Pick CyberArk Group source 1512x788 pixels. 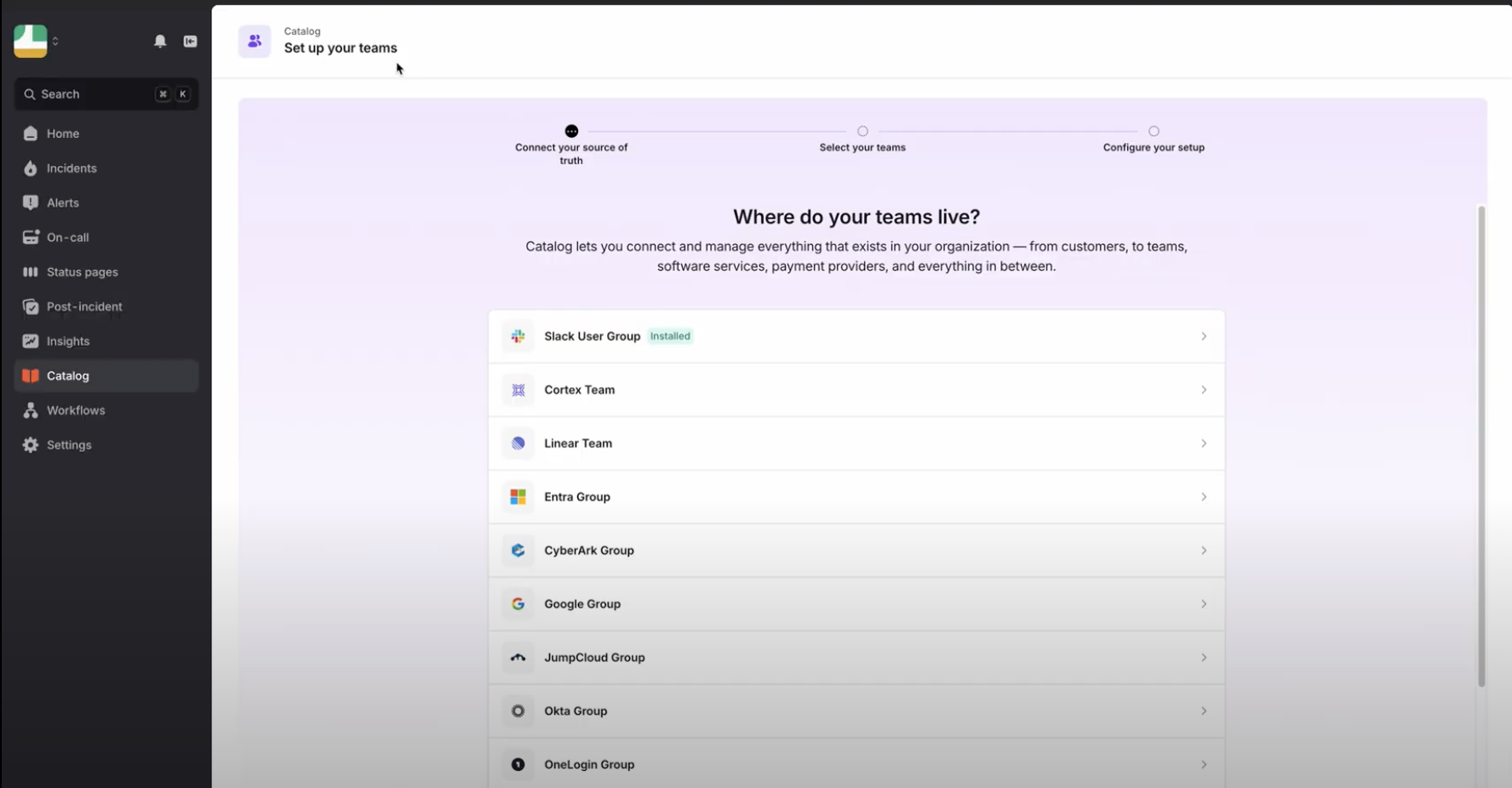856,551
